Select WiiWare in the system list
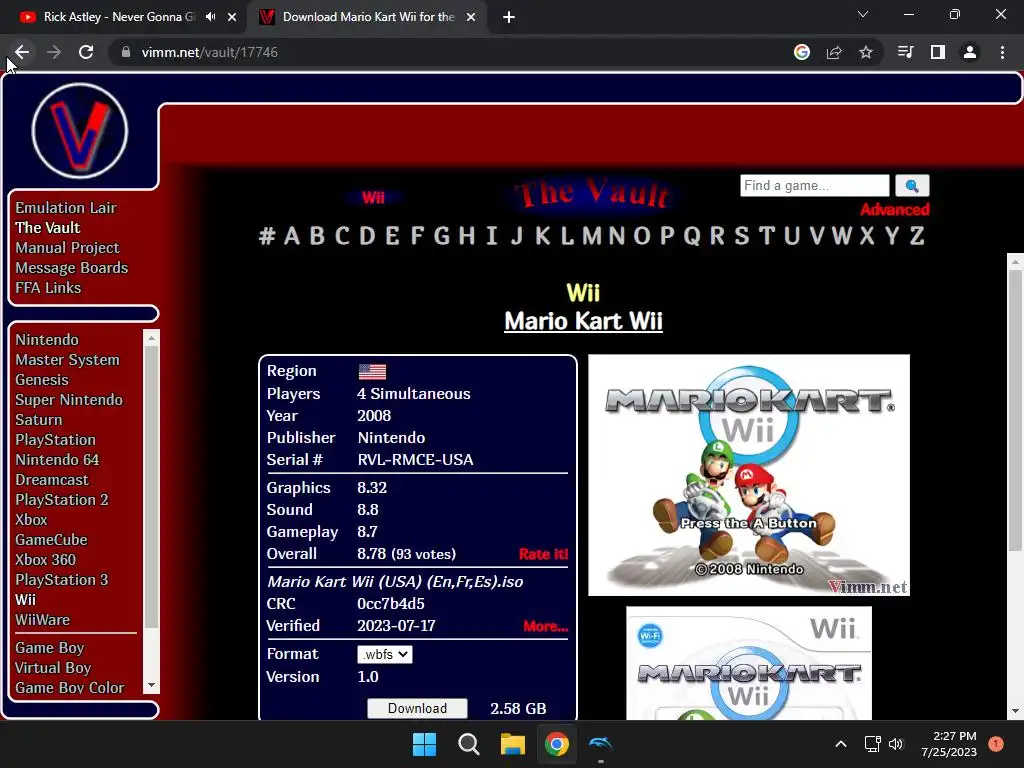 point(42,620)
